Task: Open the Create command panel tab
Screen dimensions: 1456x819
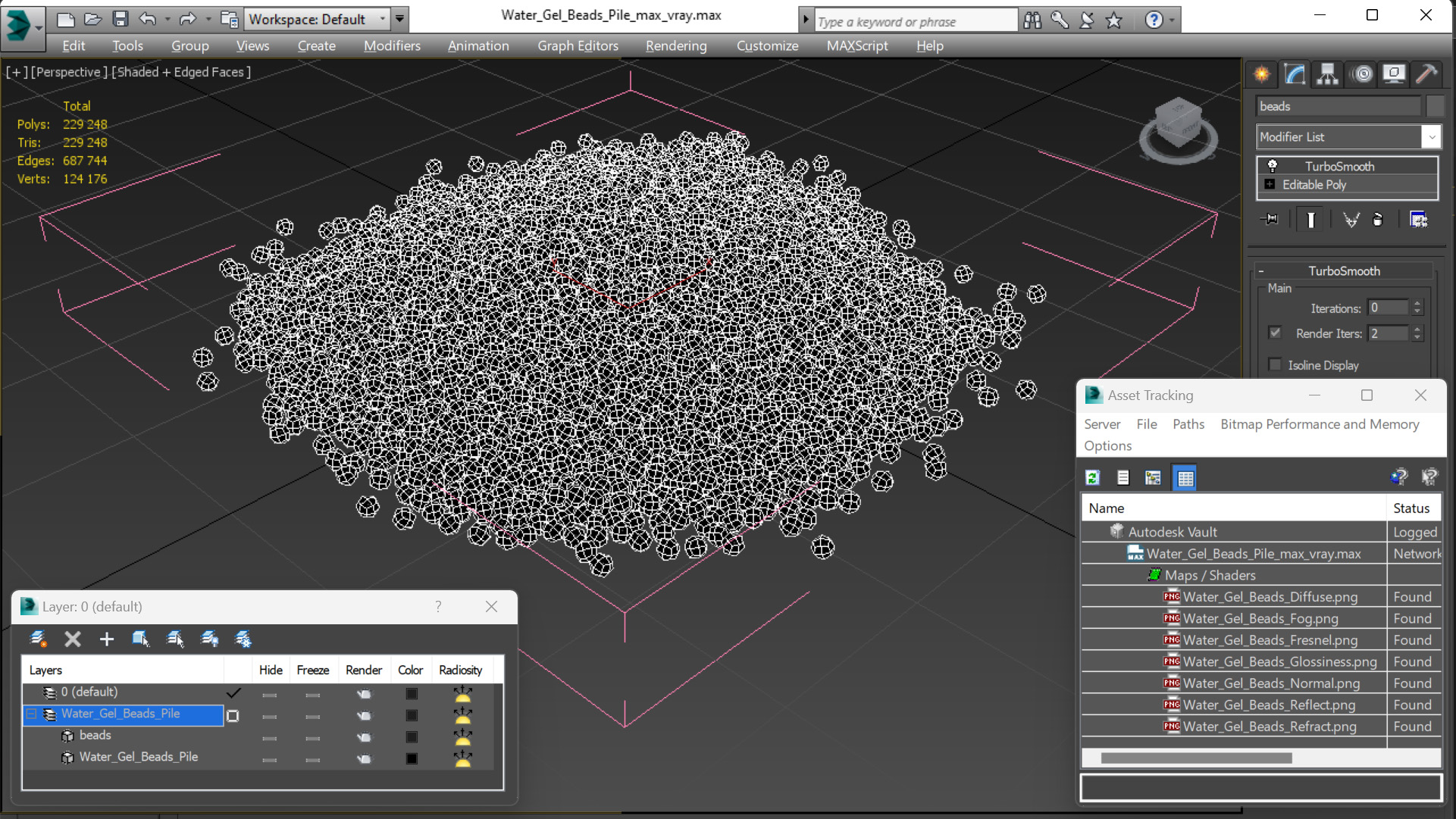Action: pyautogui.click(x=1262, y=74)
